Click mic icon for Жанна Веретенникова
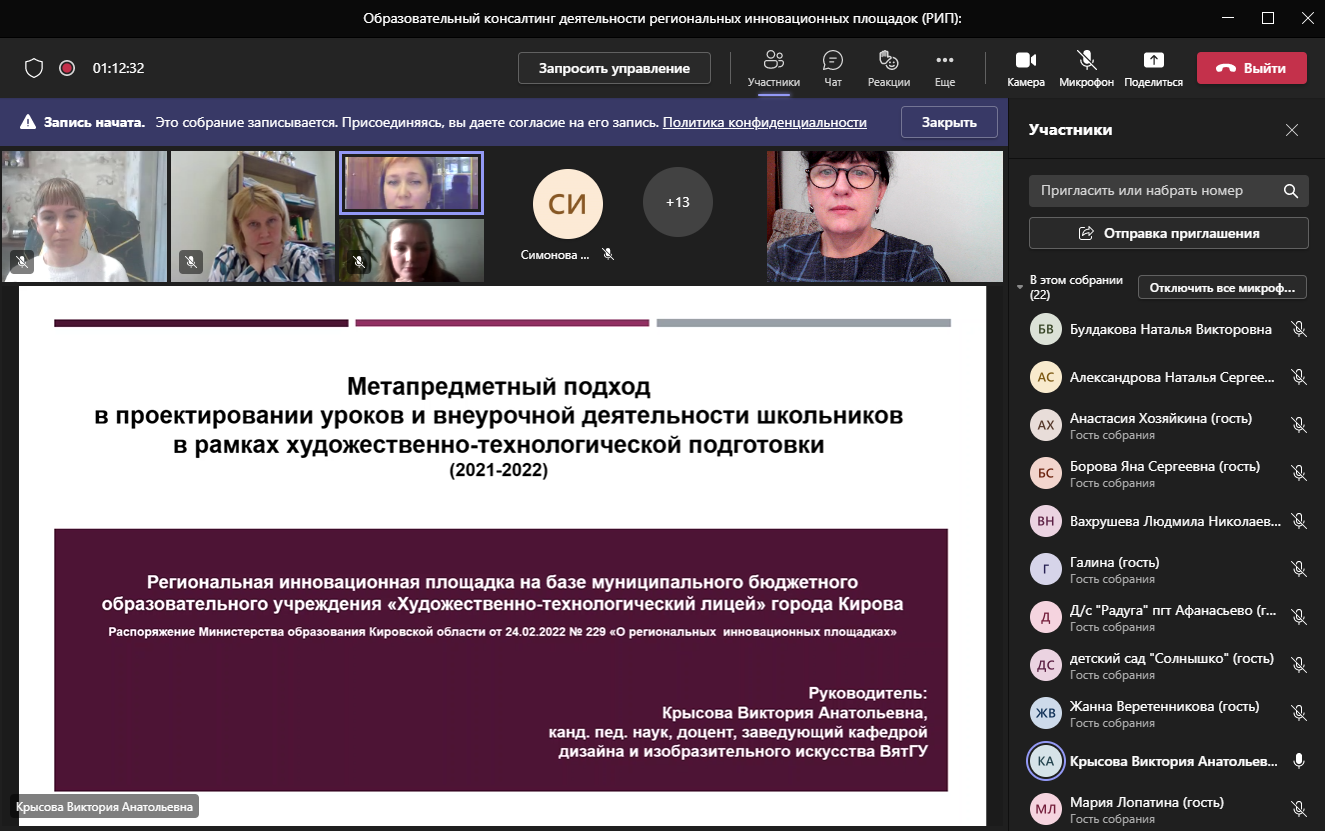The height and width of the screenshot is (831, 1325). [x=1298, y=713]
